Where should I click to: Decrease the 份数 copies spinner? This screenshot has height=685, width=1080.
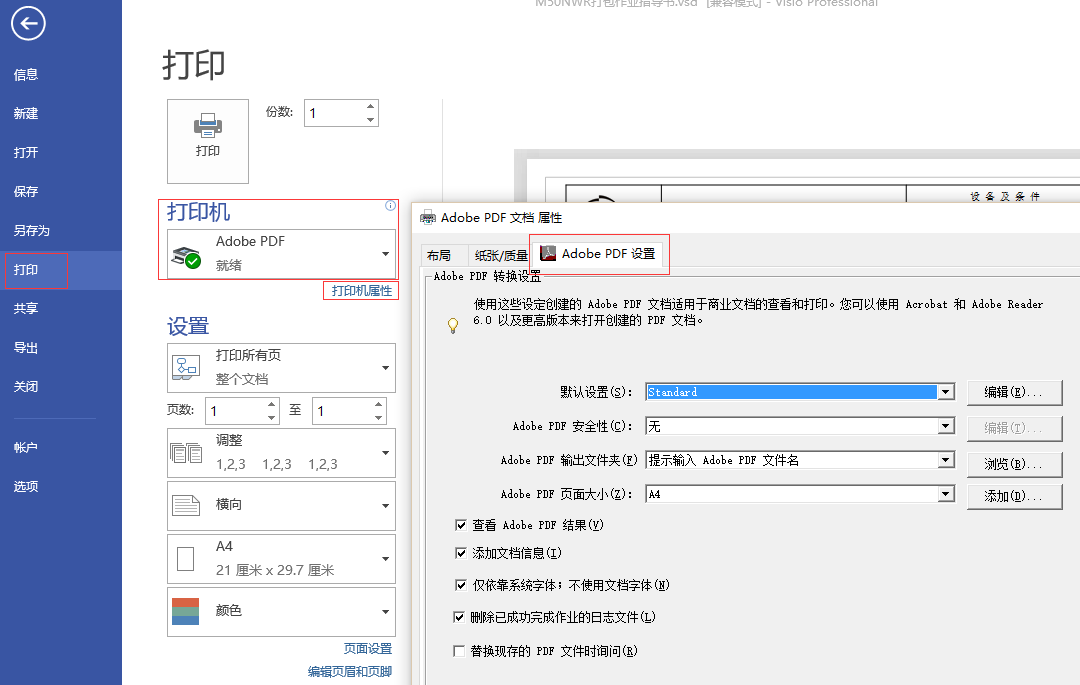click(x=371, y=120)
